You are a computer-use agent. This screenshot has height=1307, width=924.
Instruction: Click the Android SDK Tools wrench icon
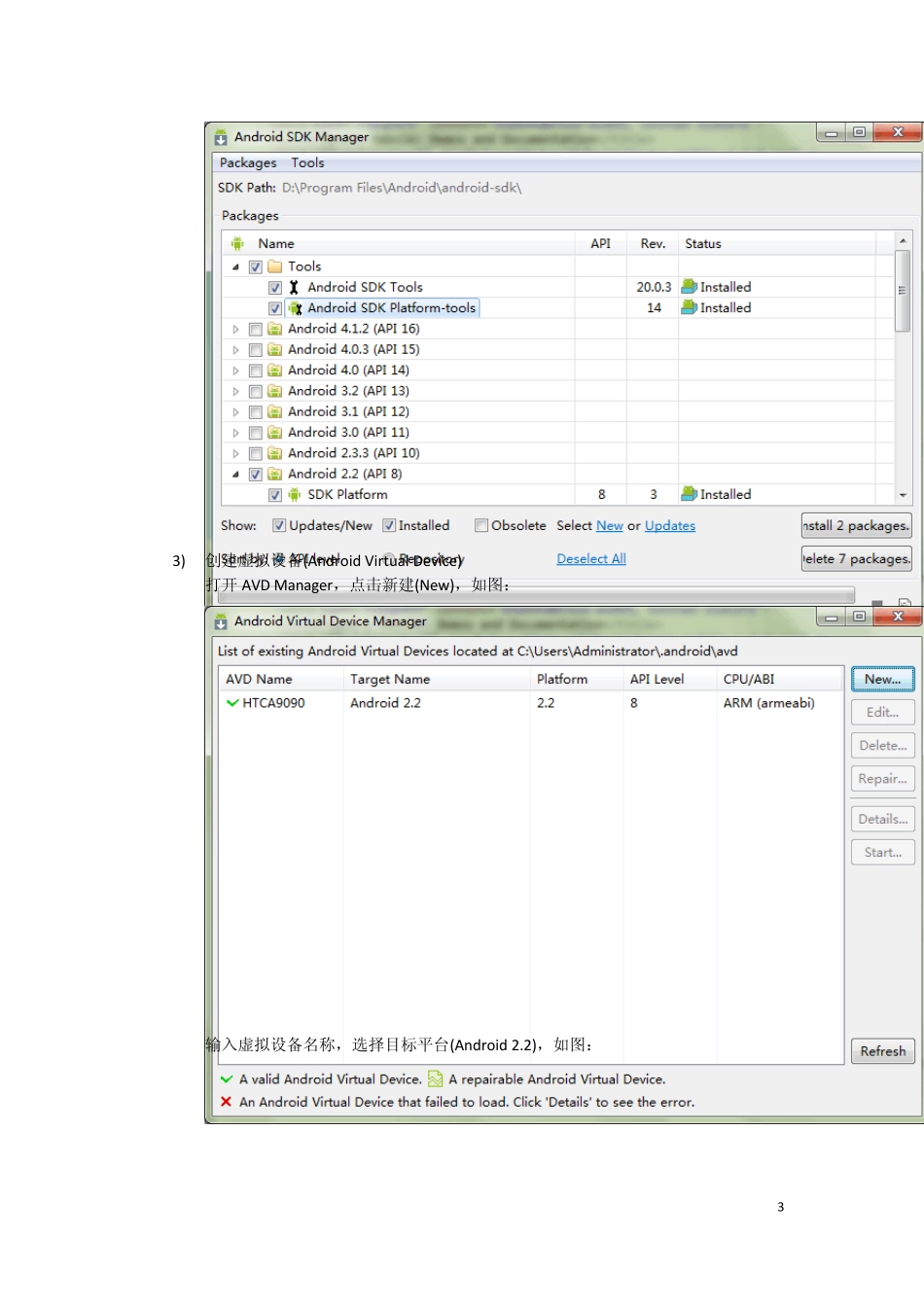[294, 288]
